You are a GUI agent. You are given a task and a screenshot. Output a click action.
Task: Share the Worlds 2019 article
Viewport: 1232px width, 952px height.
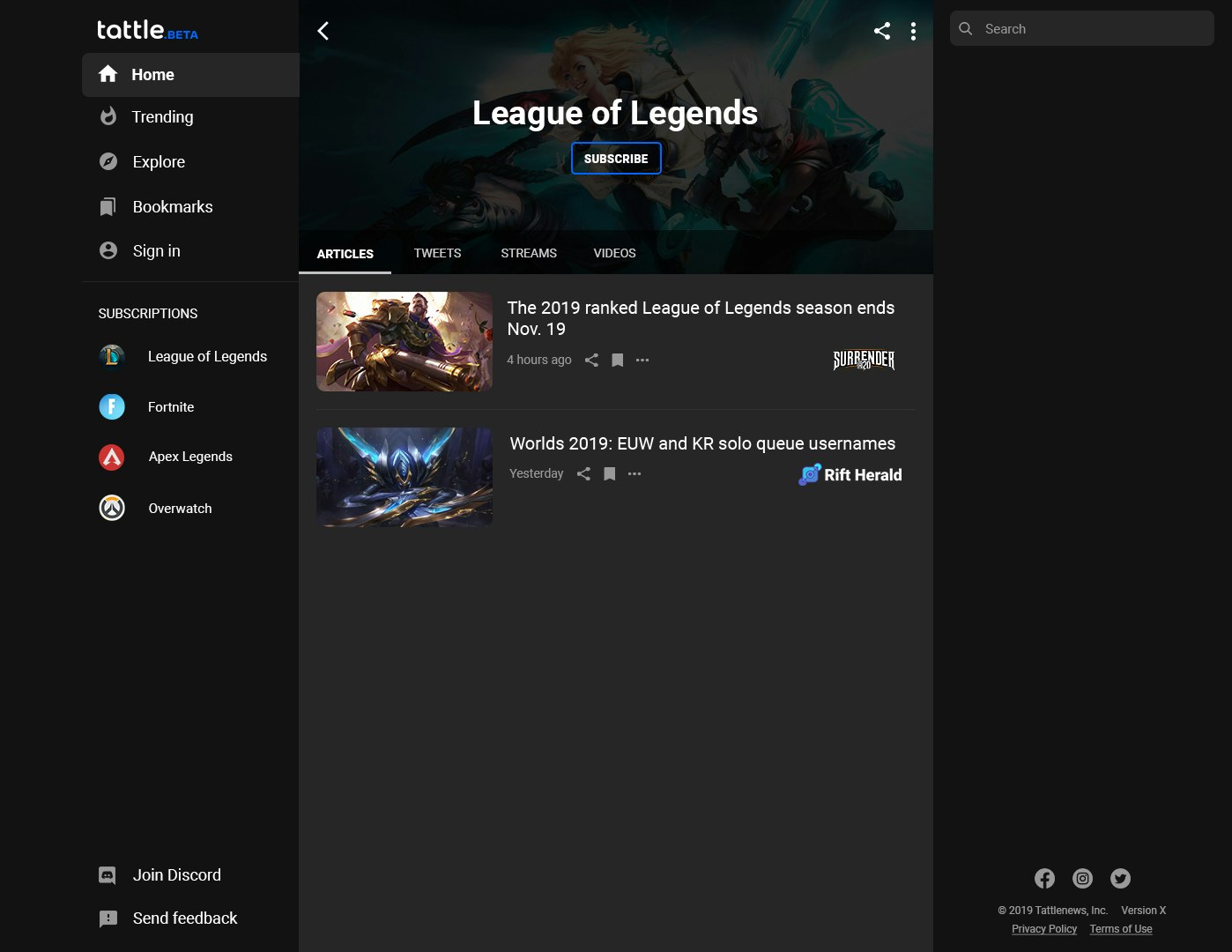click(x=583, y=473)
